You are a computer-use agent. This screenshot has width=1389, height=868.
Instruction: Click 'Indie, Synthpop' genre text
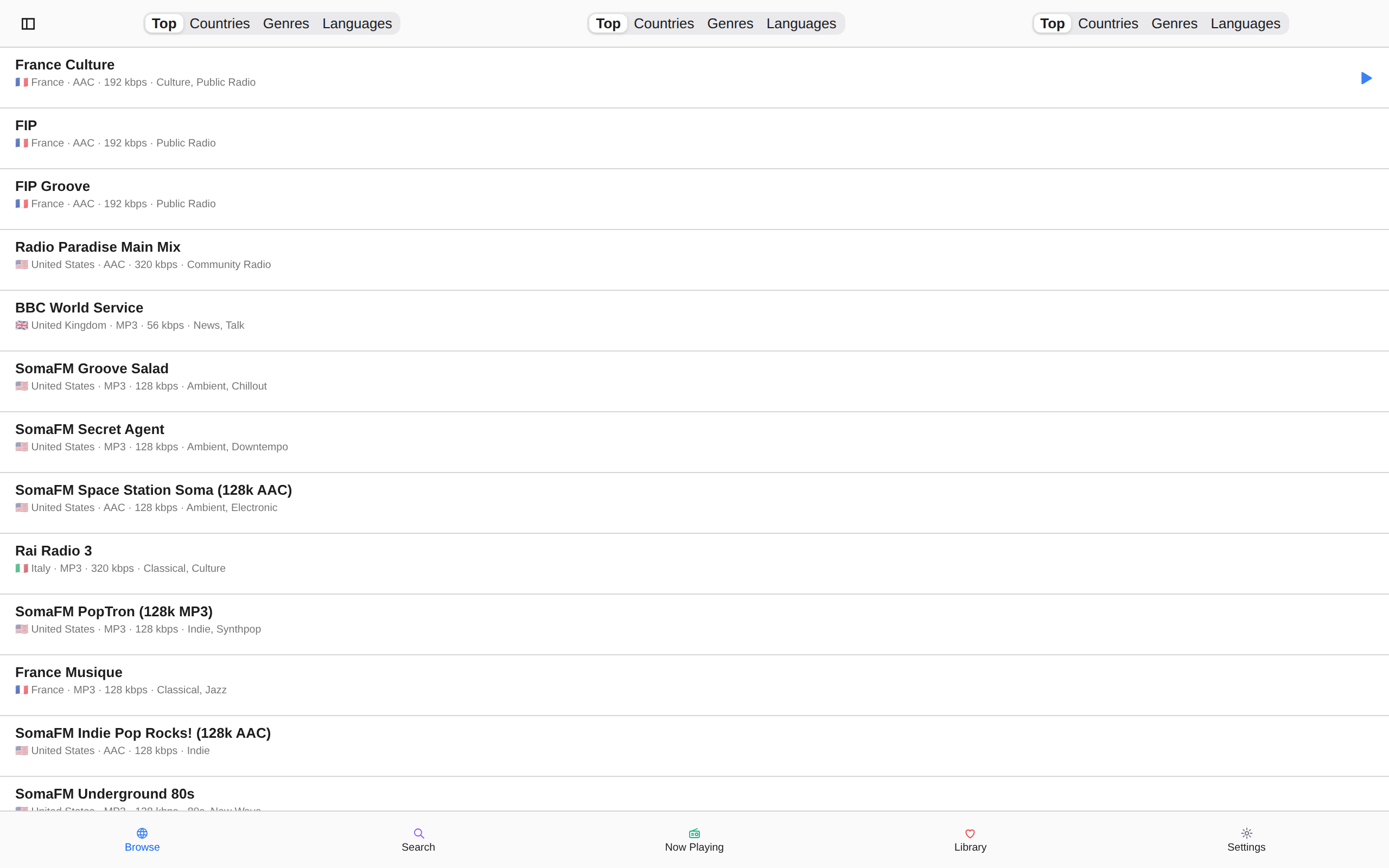225,629
